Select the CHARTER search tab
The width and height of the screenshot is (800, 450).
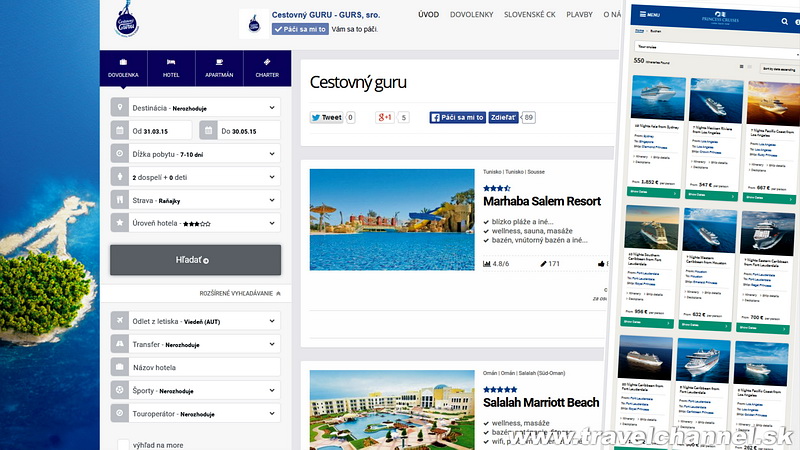coord(267,68)
